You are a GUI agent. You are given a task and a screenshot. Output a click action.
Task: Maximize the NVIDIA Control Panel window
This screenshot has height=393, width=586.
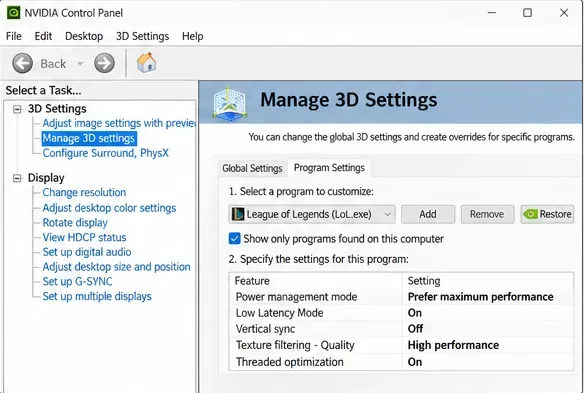coord(527,13)
